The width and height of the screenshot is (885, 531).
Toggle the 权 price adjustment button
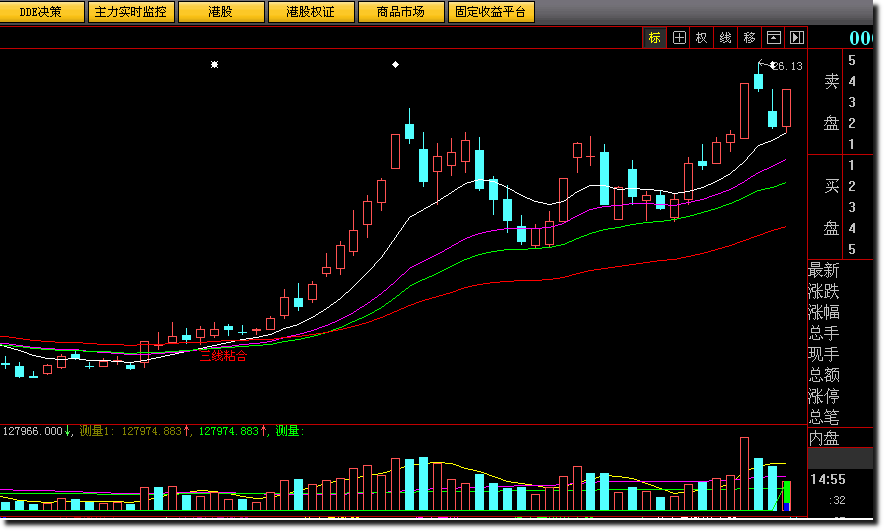tap(702, 38)
